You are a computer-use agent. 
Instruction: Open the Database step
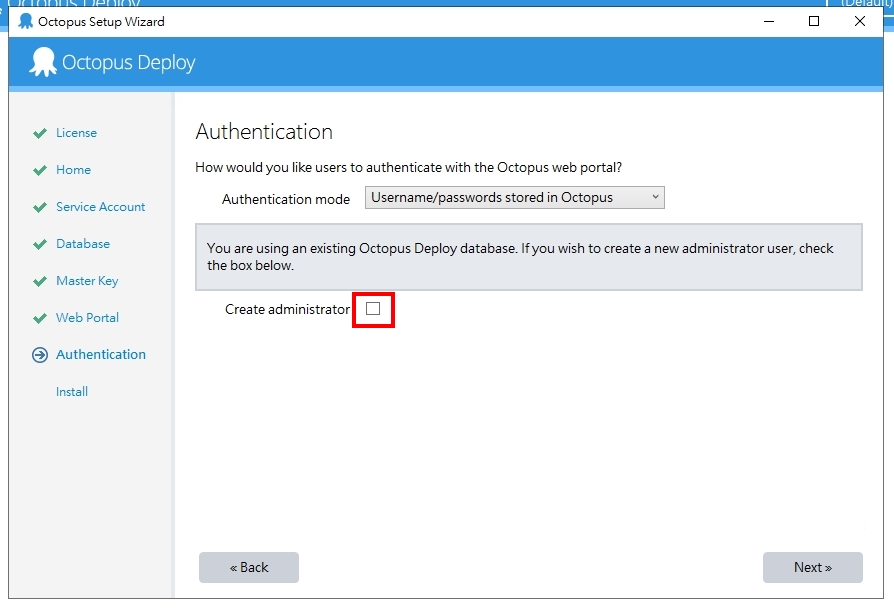click(83, 244)
